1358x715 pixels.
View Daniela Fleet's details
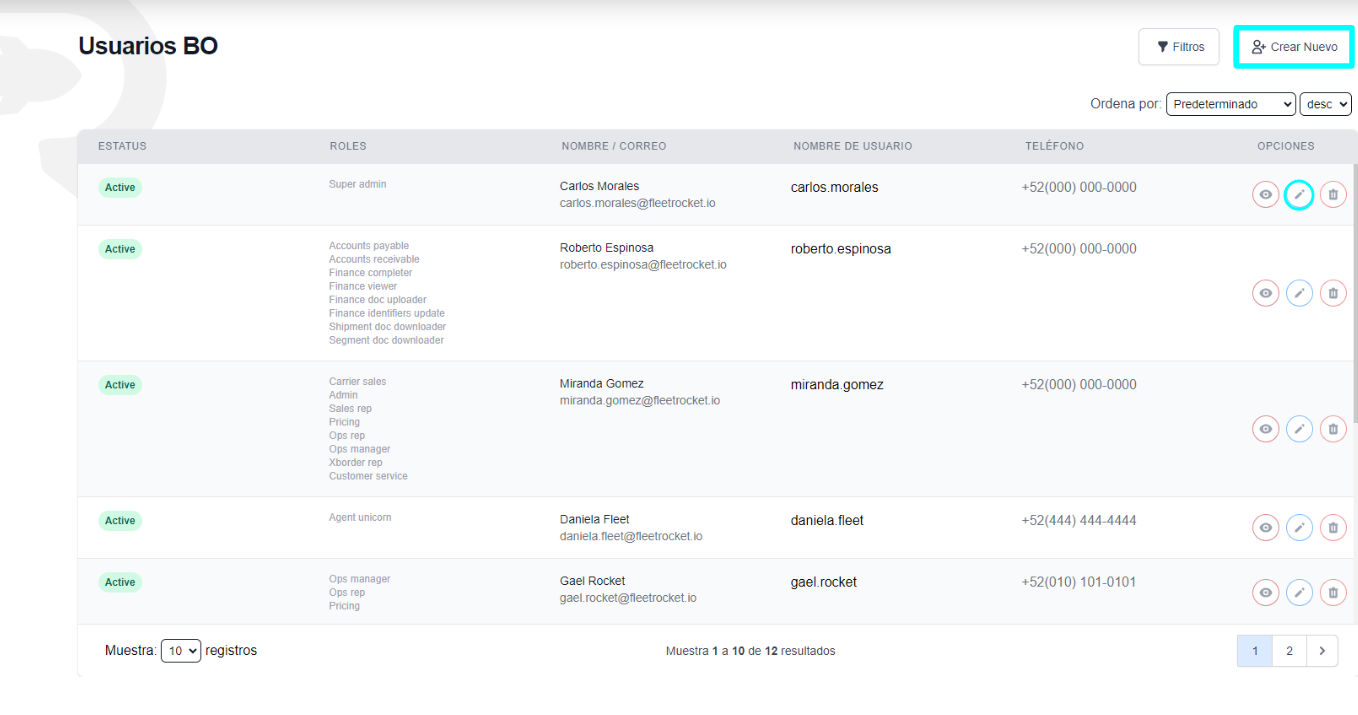1265,527
